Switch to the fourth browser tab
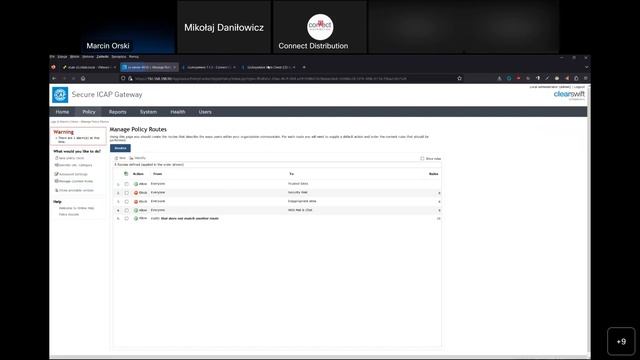Screen dimensions: 640x360 click(x=268, y=67)
